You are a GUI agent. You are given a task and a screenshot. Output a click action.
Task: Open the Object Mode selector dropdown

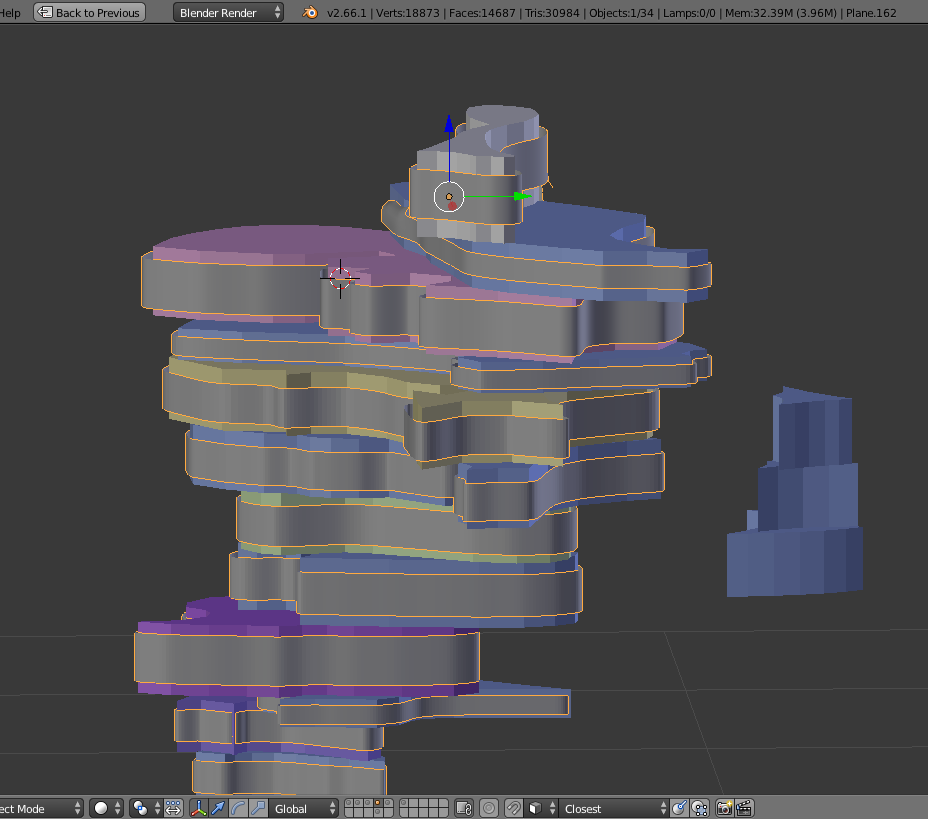tap(40, 808)
